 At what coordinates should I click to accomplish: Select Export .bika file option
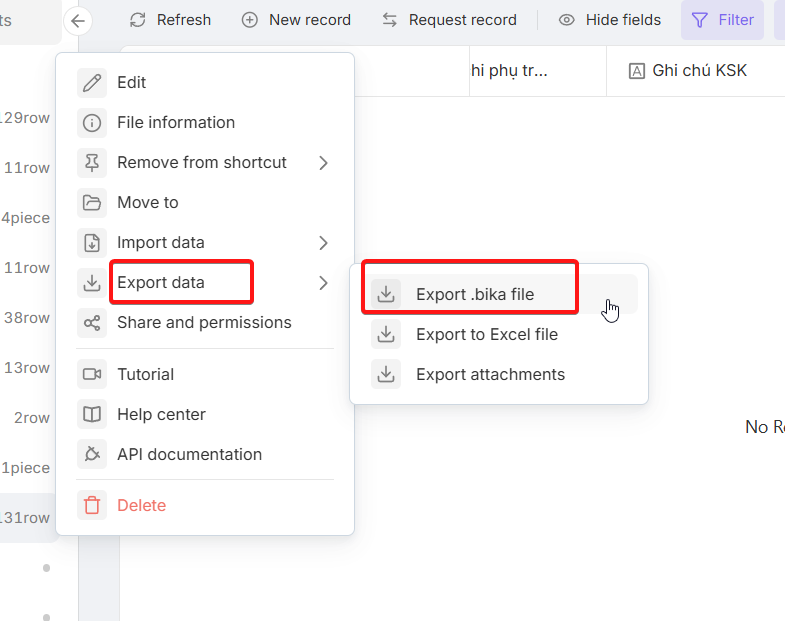pyautogui.click(x=475, y=294)
